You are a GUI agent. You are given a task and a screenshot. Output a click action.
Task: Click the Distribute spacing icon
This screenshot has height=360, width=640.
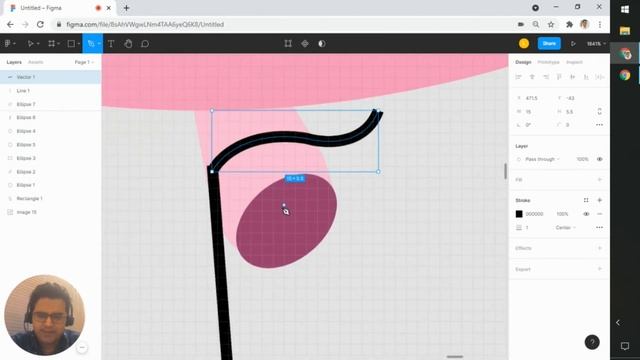(x=599, y=77)
